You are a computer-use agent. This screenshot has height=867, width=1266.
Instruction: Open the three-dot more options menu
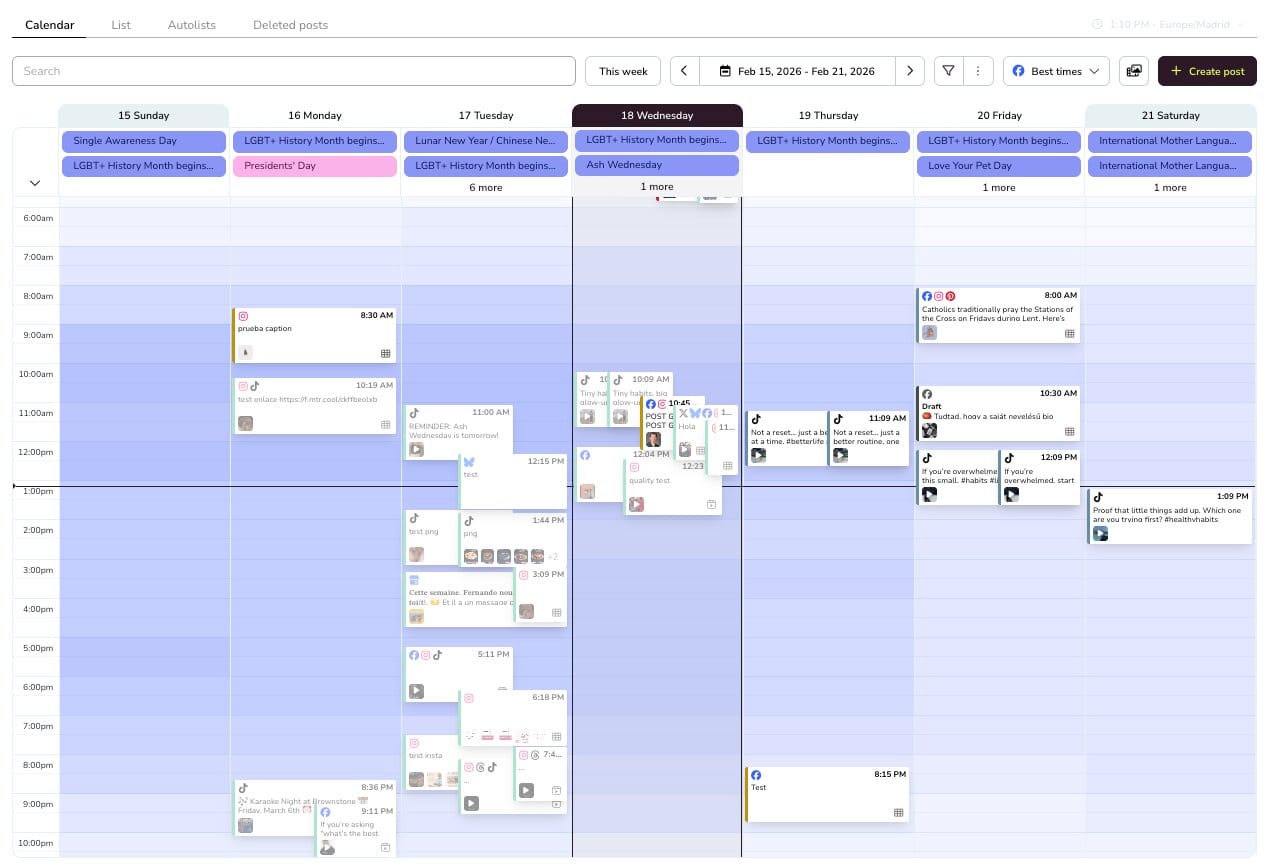(x=977, y=71)
